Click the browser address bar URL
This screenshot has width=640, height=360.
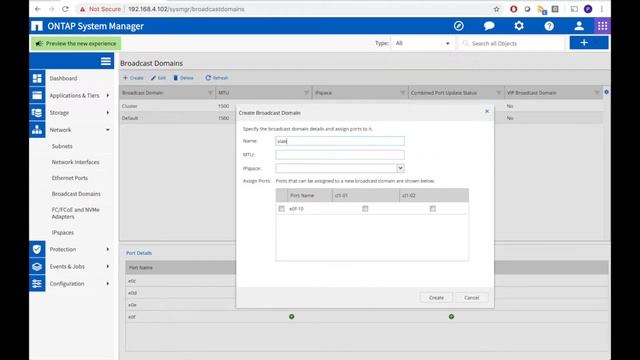(x=186, y=9)
